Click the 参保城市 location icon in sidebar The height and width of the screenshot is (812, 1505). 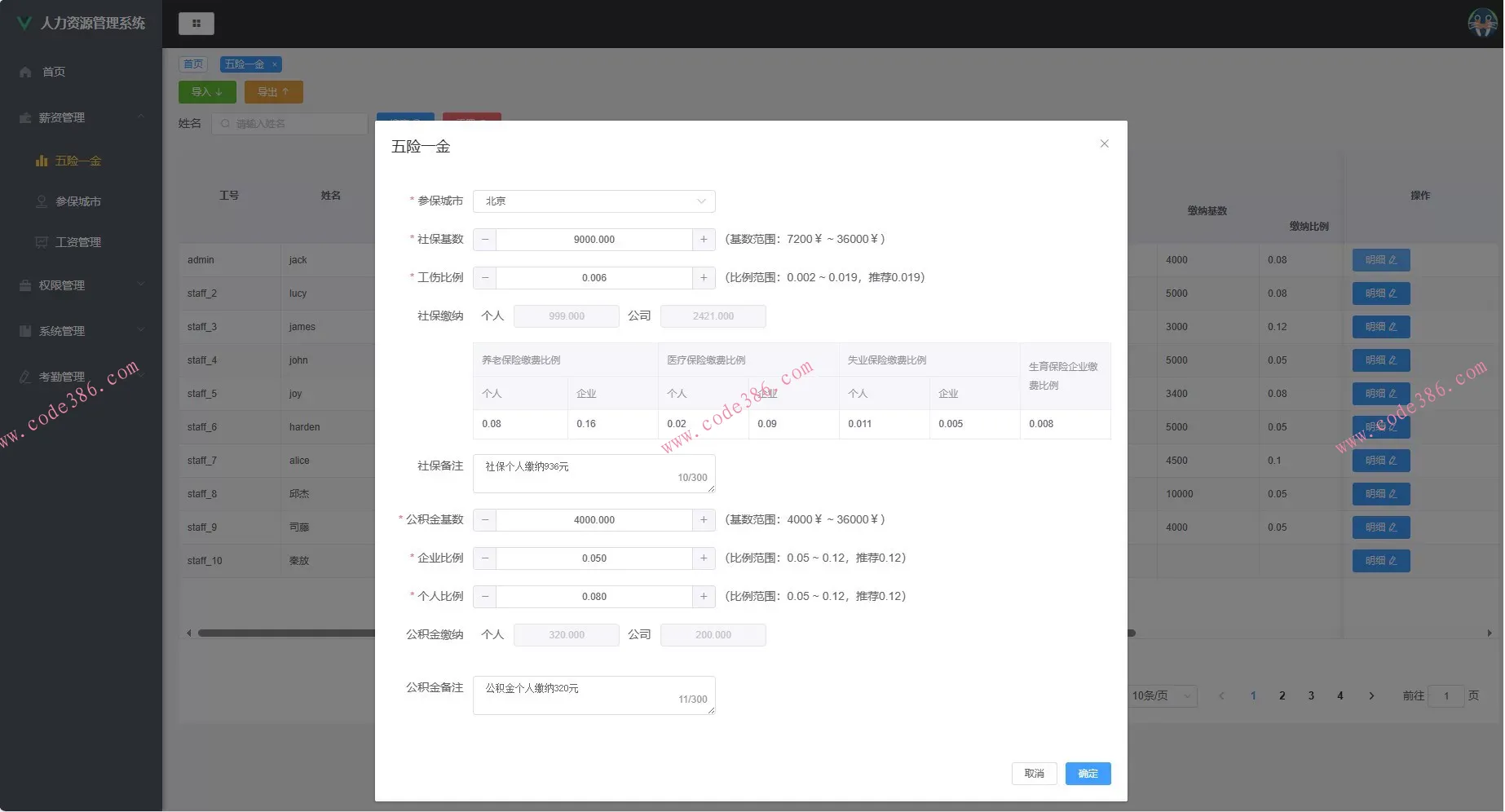42,201
